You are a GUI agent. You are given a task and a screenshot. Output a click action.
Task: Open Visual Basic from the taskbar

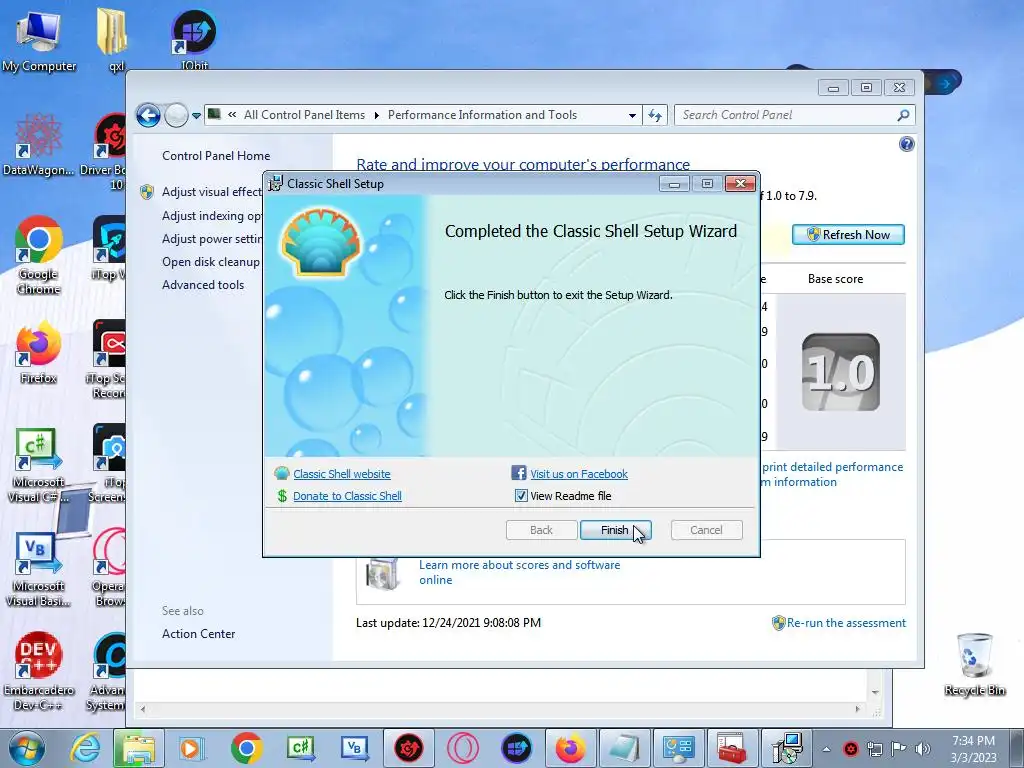pos(355,748)
